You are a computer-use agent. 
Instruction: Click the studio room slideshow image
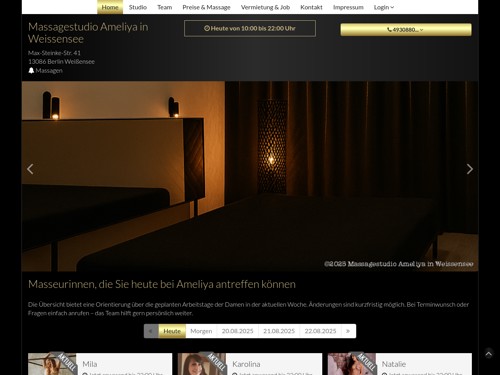[x=250, y=176]
